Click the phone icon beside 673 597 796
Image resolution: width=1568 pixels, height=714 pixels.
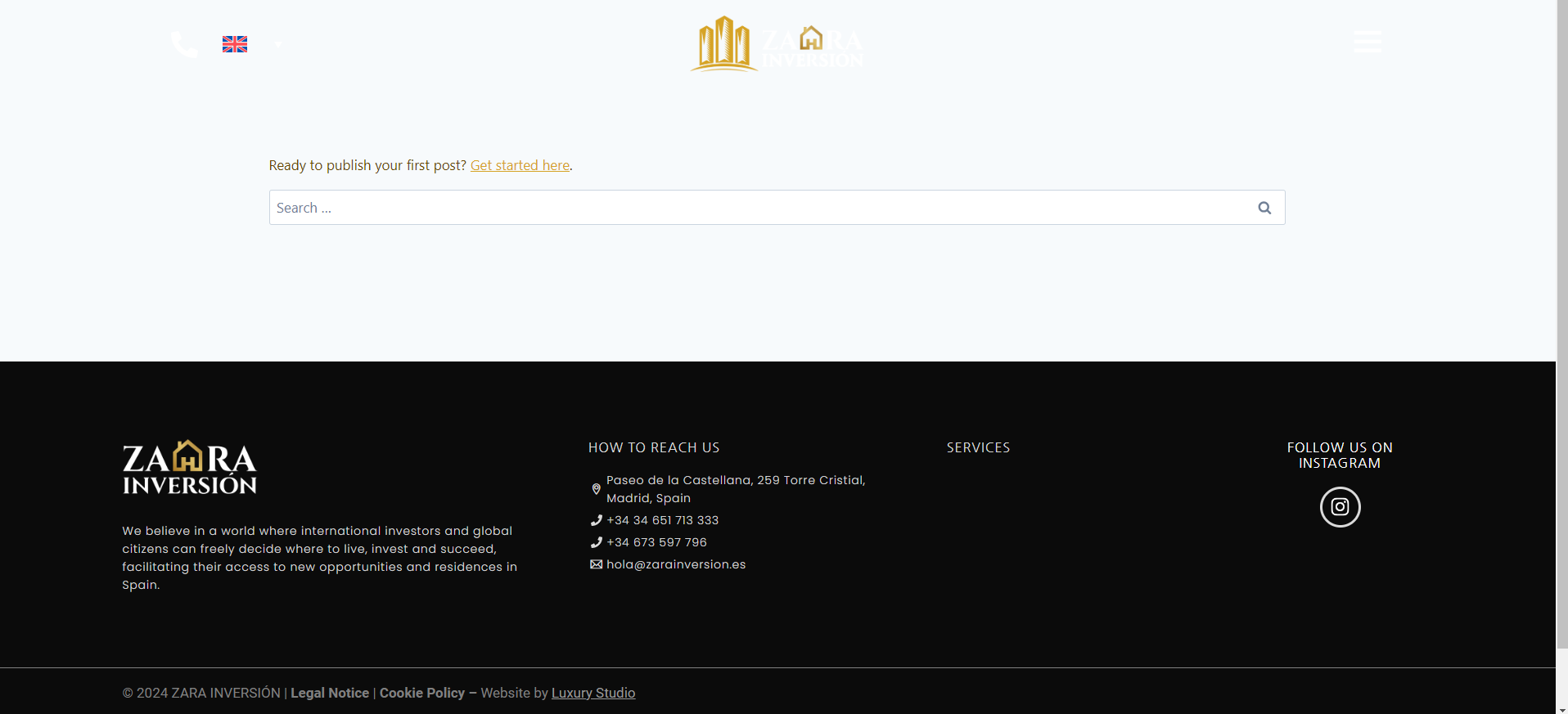pos(596,542)
